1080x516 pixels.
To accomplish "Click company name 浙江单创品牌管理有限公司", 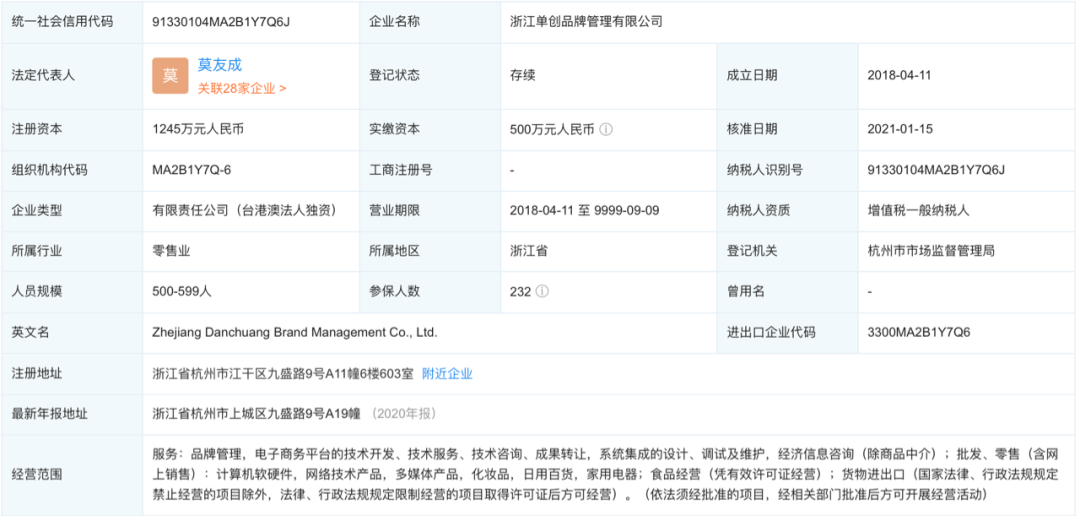I will click(586, 21).
